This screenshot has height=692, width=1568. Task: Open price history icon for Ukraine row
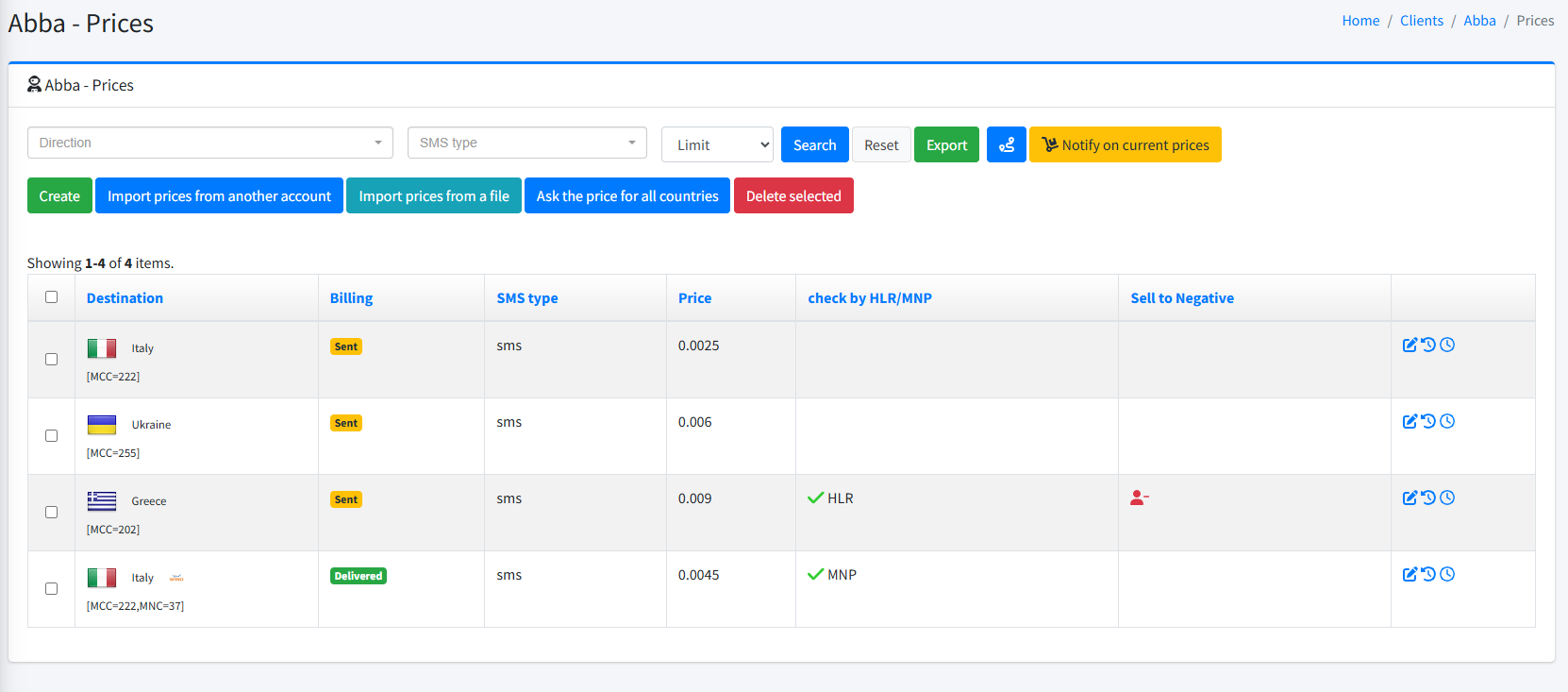pyautogui.click(x=1428, y=422)
